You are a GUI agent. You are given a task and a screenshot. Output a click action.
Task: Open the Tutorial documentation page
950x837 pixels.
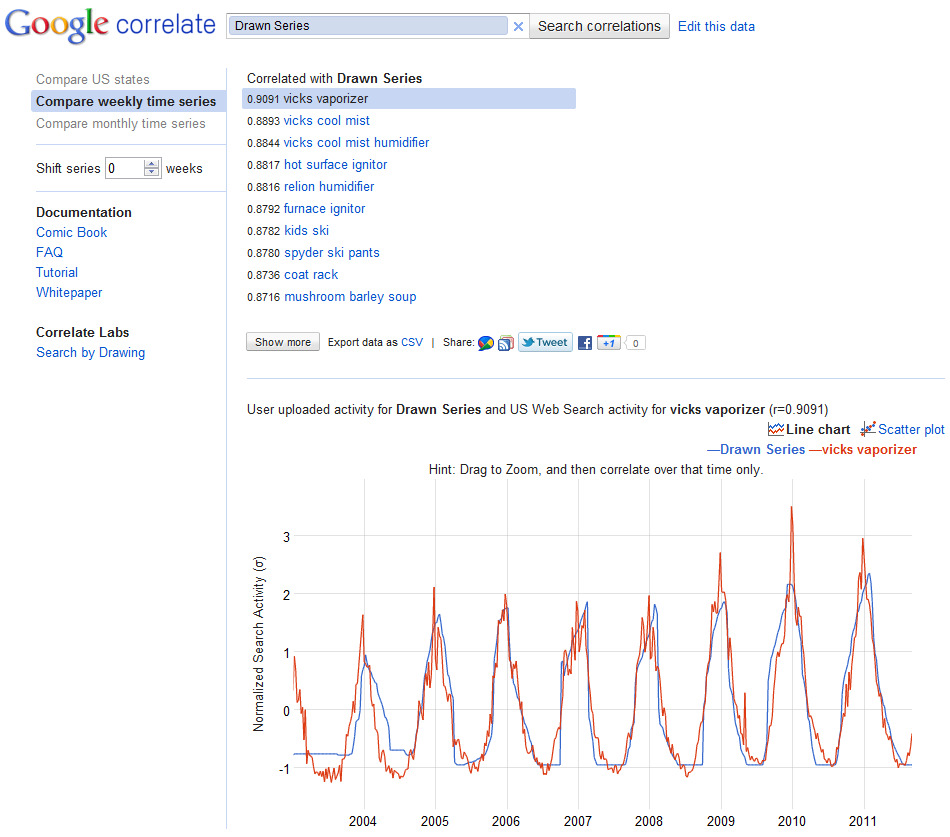click(x=57, y=272)
